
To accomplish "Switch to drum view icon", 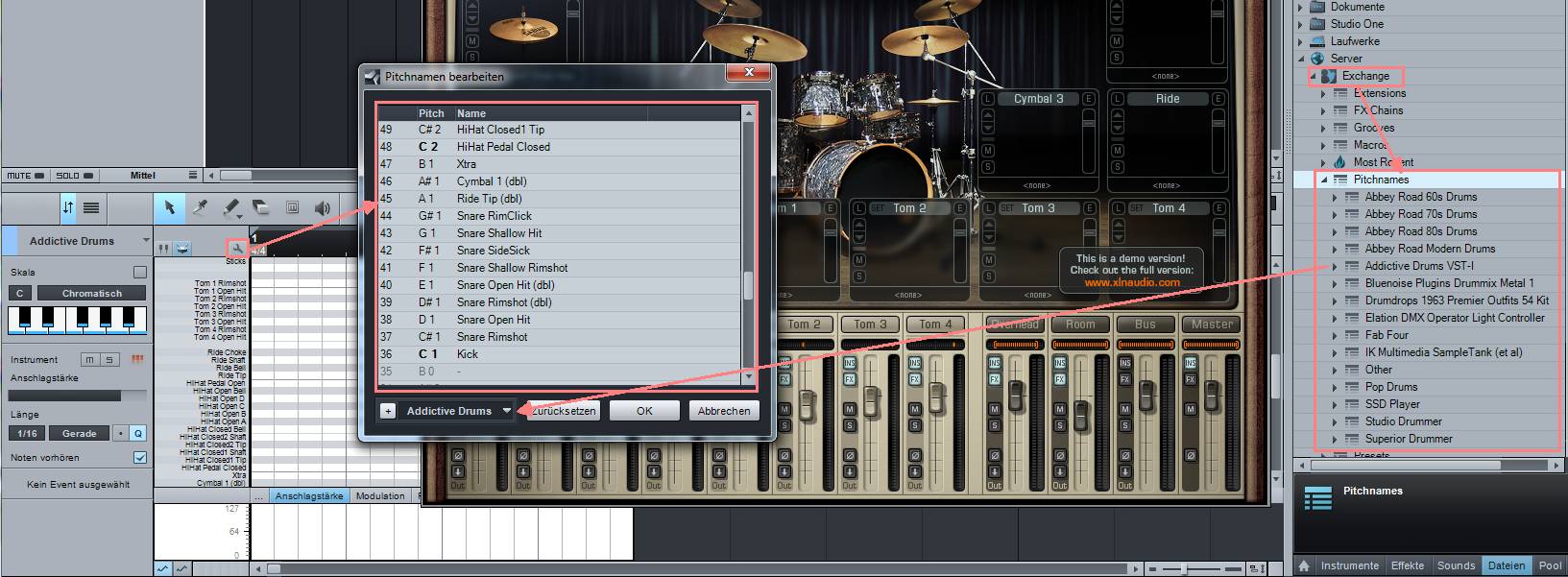I will point(182,249).
